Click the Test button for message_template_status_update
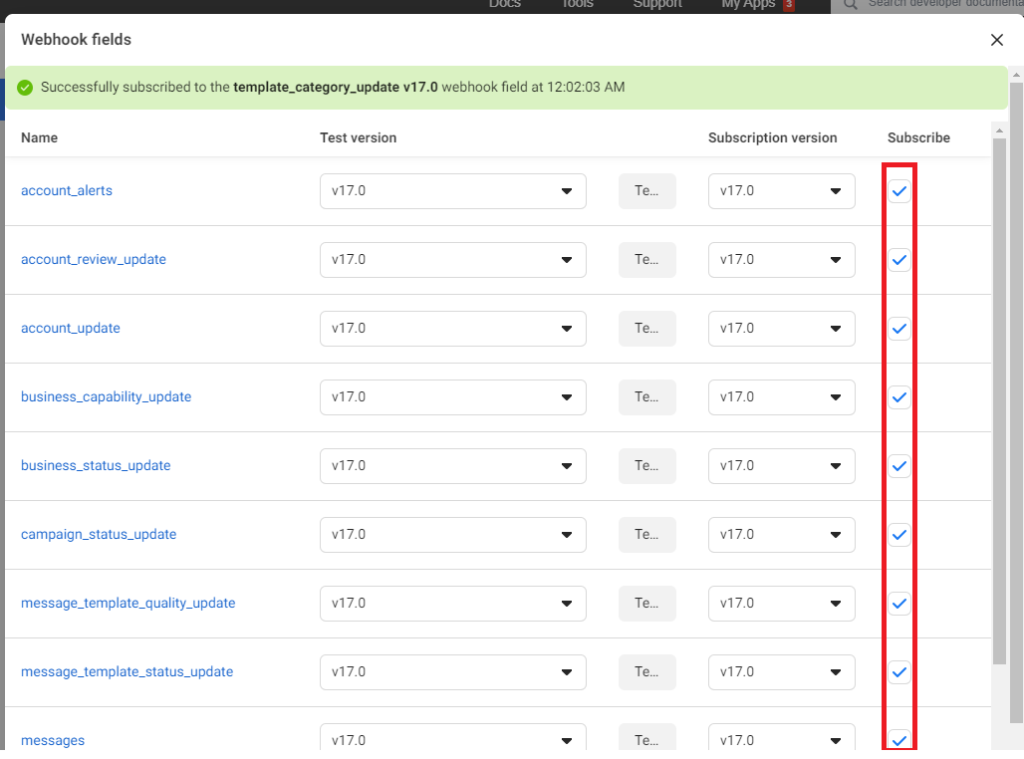 click(647, 672)
